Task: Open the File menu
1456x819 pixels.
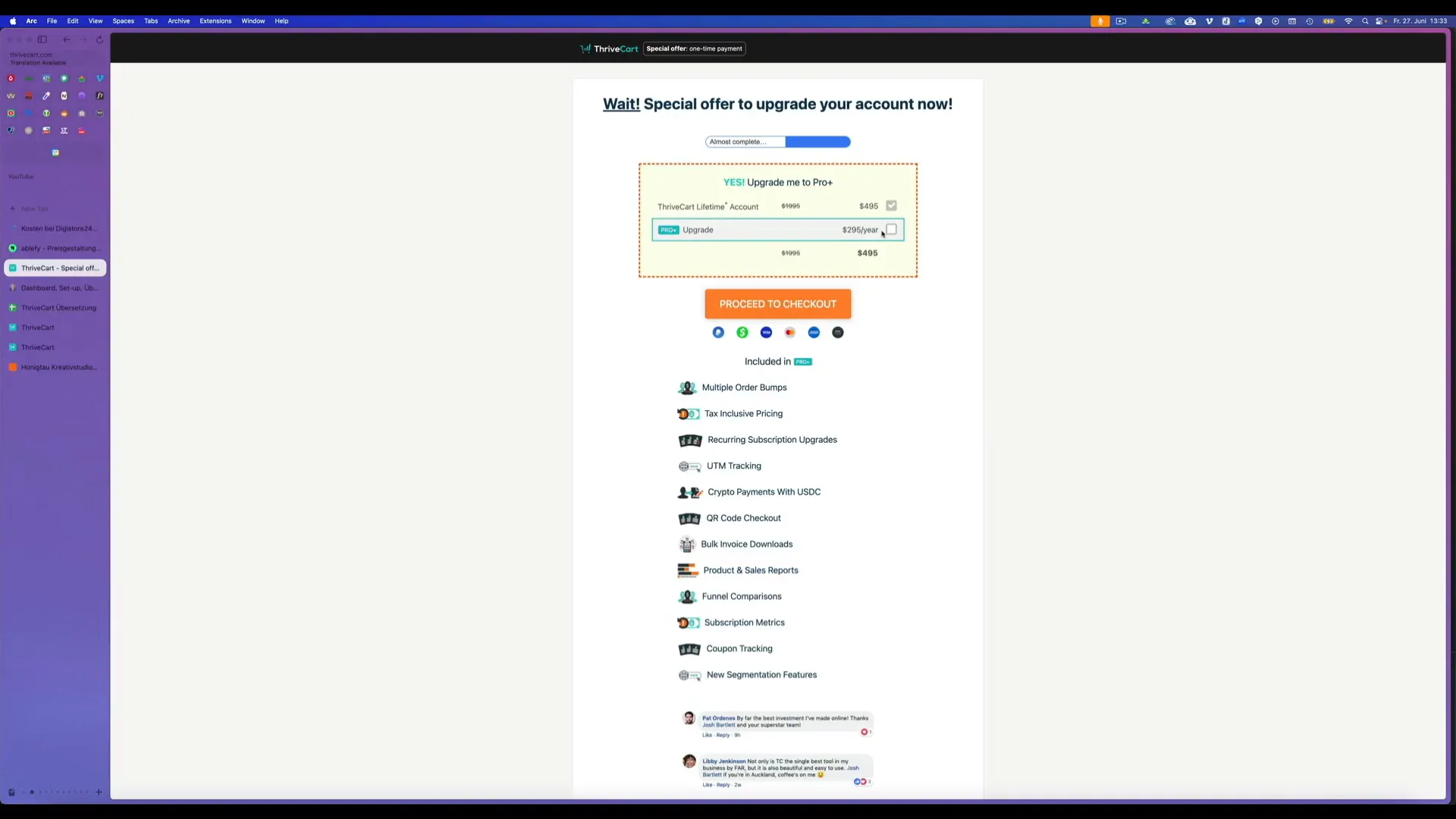Action: (52, 21)
